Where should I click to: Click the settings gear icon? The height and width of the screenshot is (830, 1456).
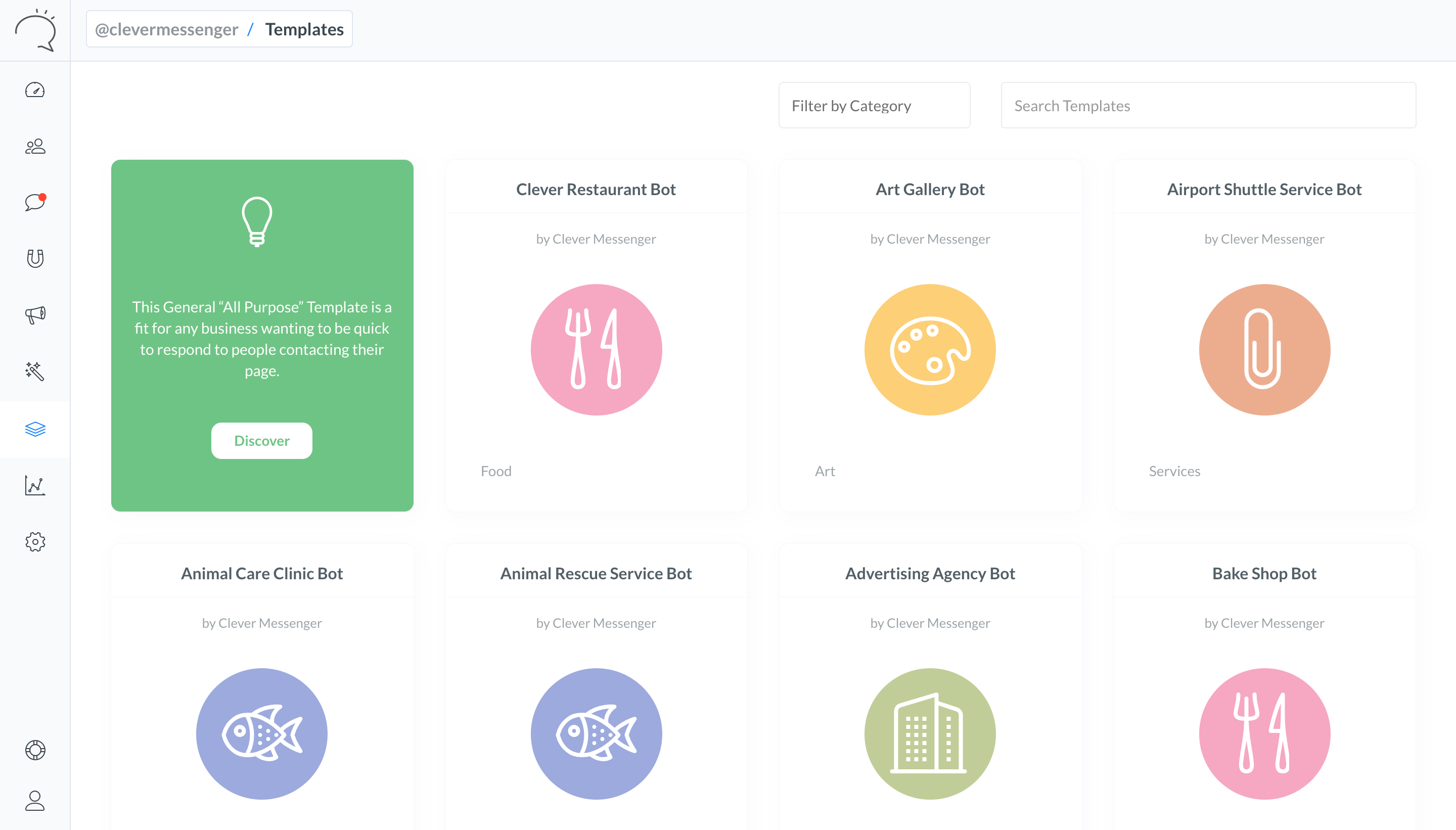coord(34,542)
